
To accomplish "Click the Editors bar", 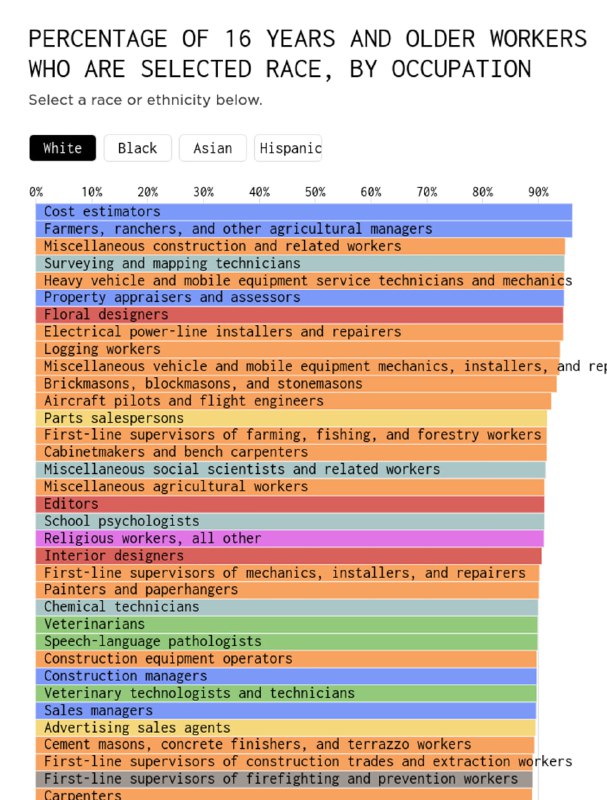I will pyautogui.click(x=290, y=504).
